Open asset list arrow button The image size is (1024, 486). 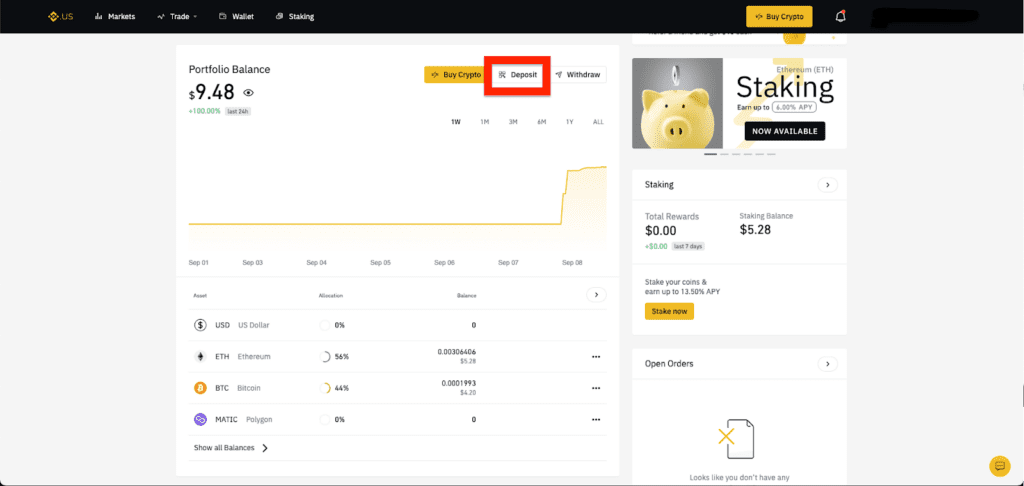[x=596, y=295]
